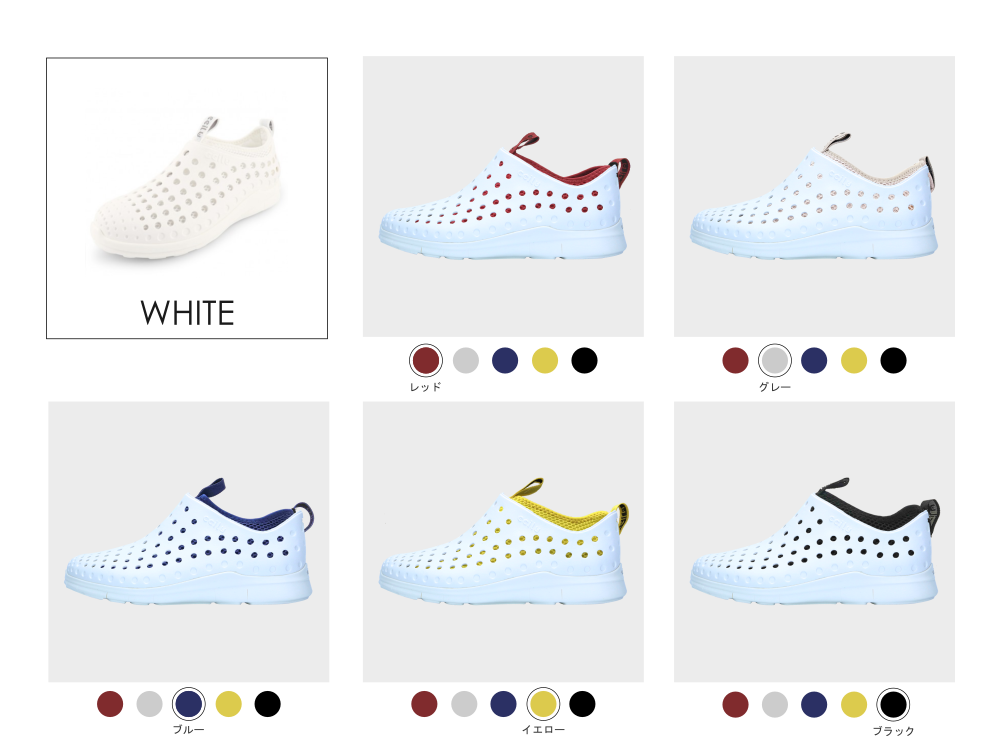996x749 pixels.
Task: Choose gray swatch under the yellow-lined shoe
Action: pyautogui.click(x=464, y=704)
